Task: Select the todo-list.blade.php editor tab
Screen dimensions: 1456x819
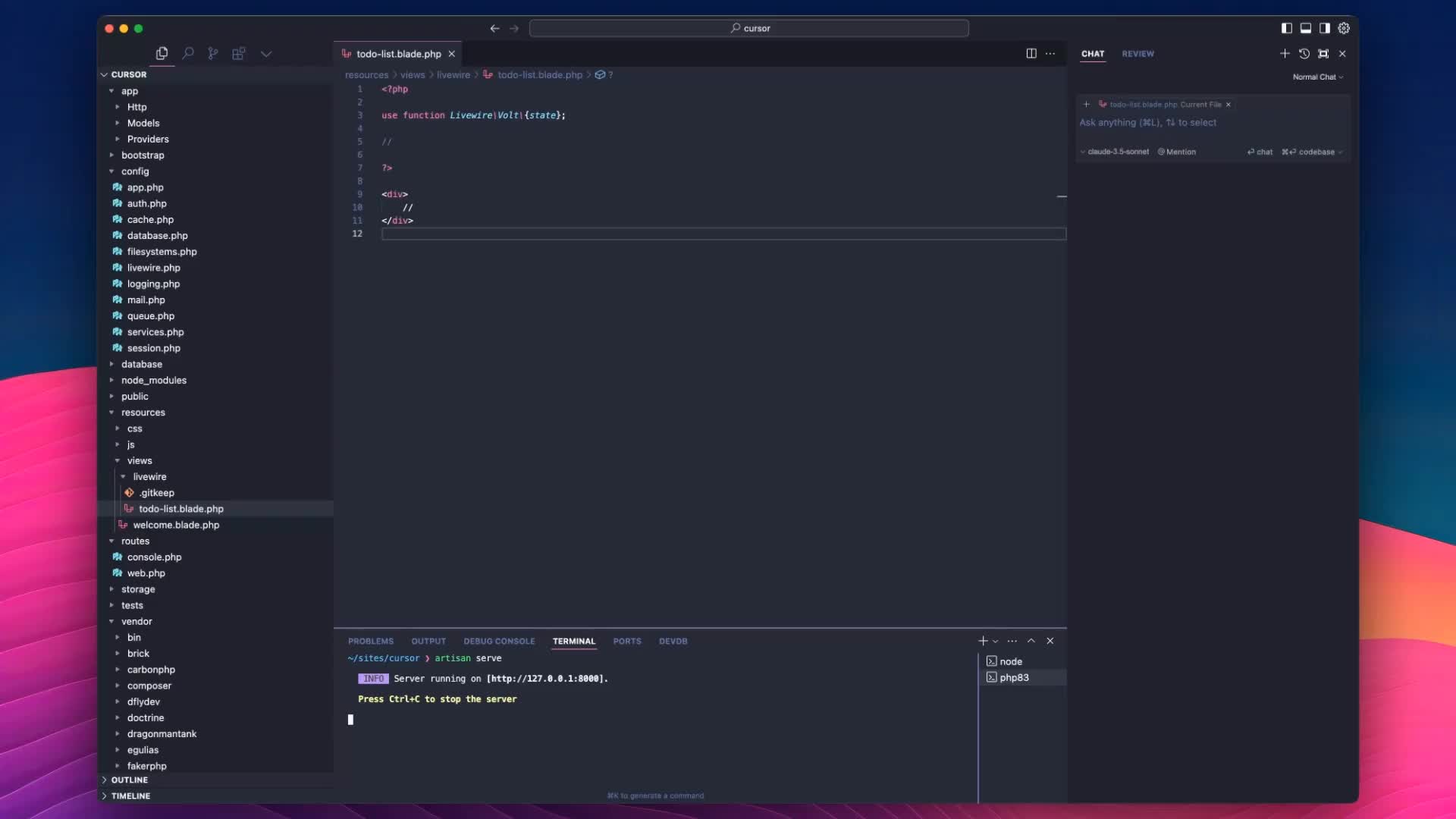Action: click(x=398, y=54)
